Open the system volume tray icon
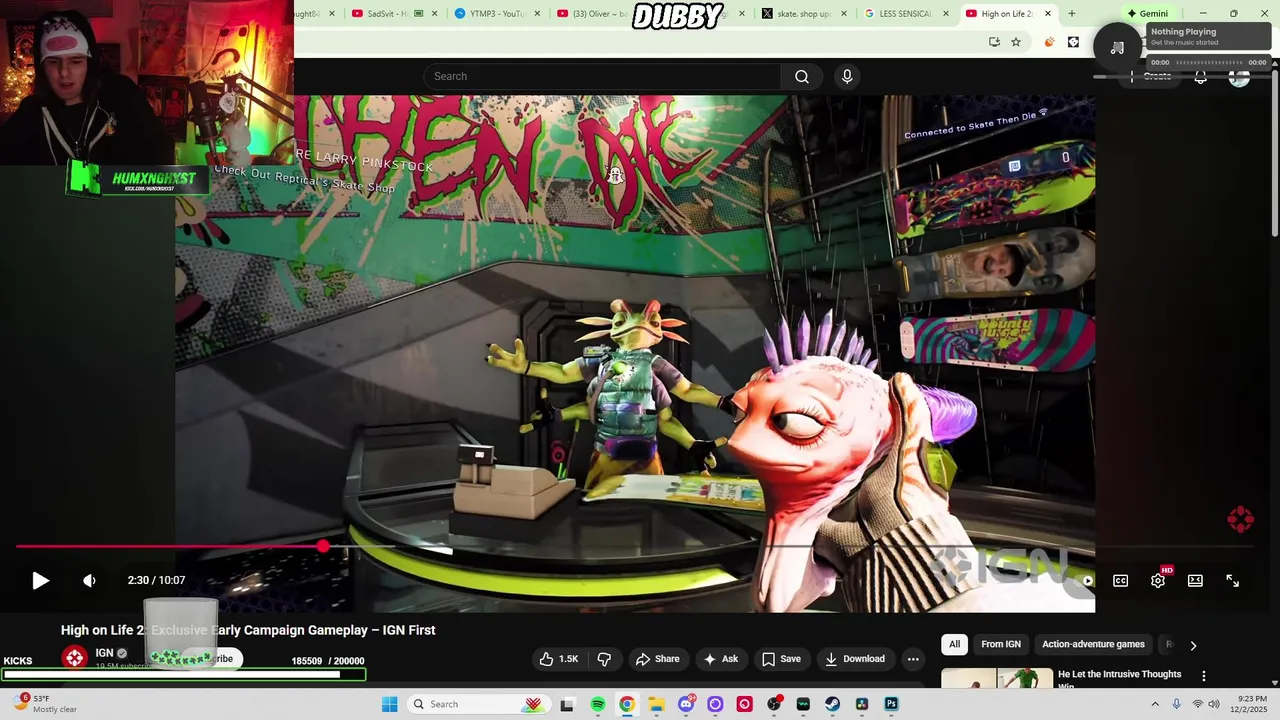Image resolution: width=1280 pixels, height=720 pixels. coord(1214,704)
